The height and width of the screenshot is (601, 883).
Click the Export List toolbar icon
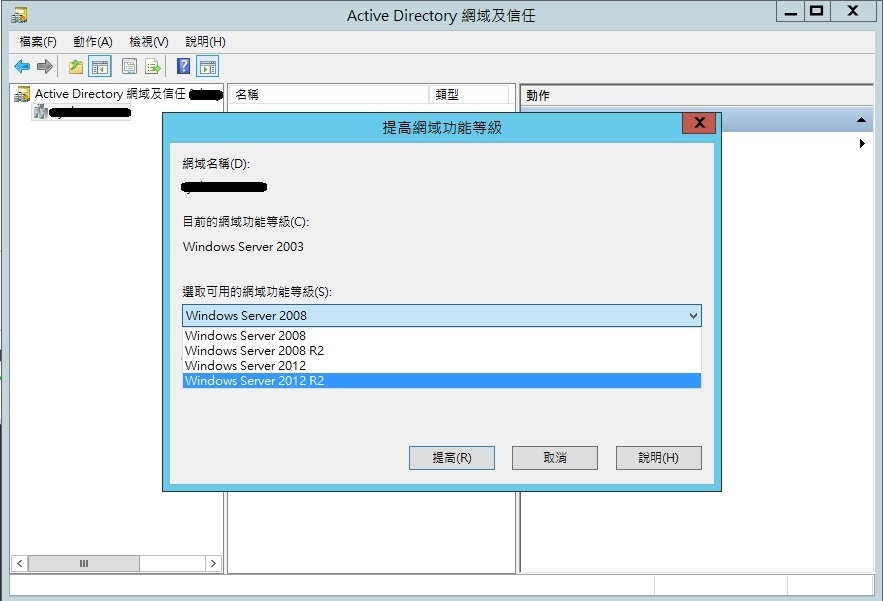(152, 66)
